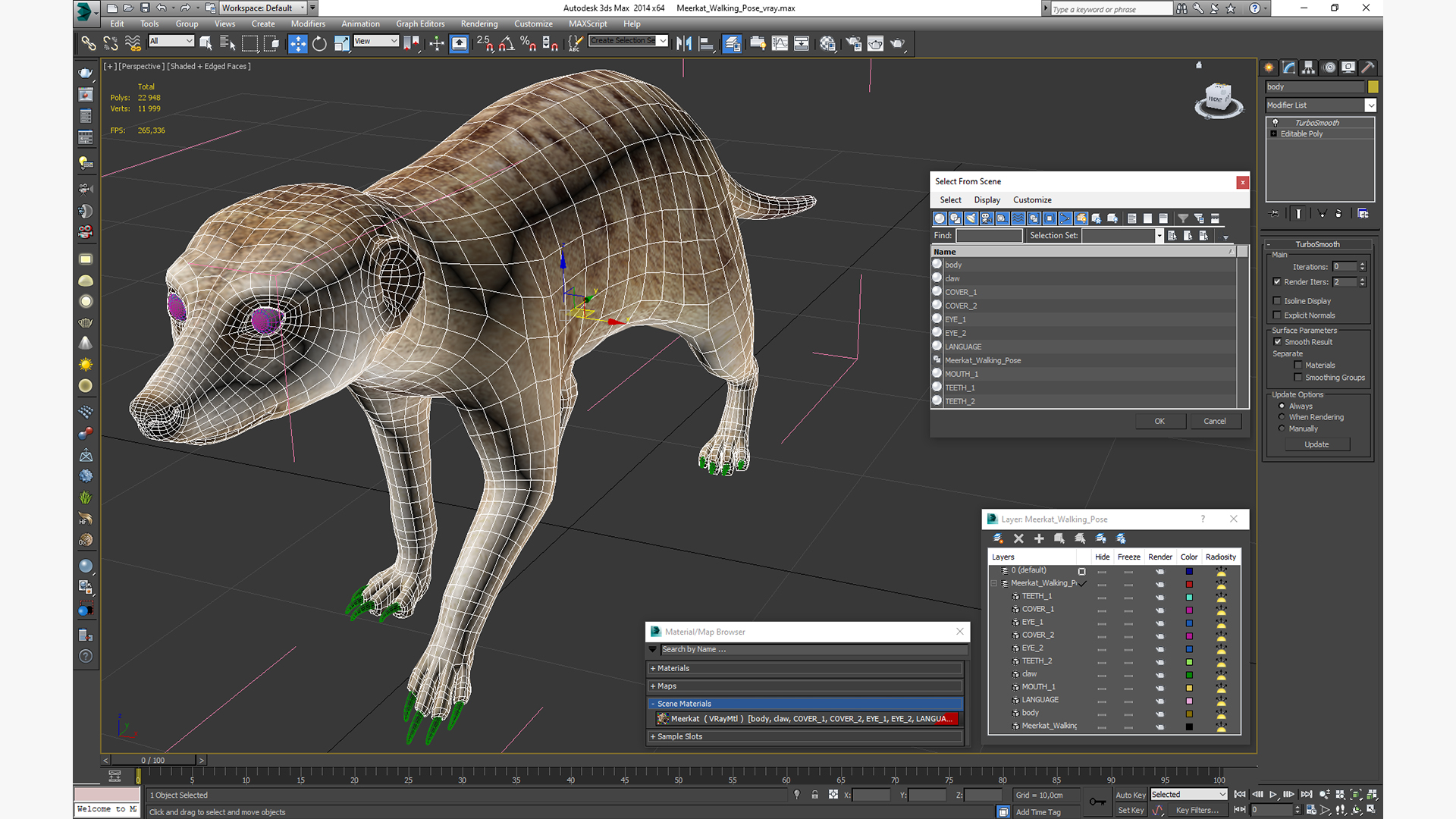Select the Select and Scale tool
Viewport: 1456px width, 819px height.
coord(342,44)
